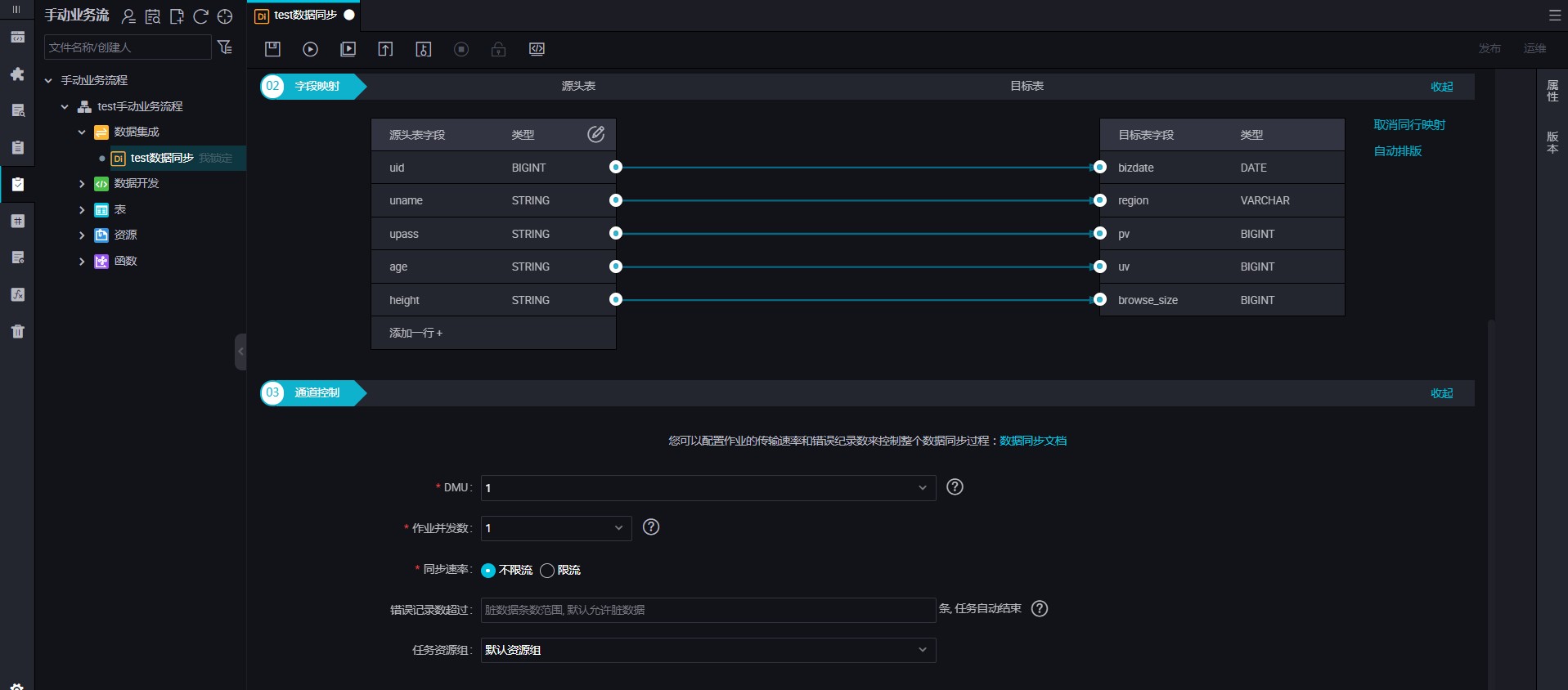Viewport: 1568px width, 690px height.
Task: Run the task with the play icon
Action: tap(310, 49)
